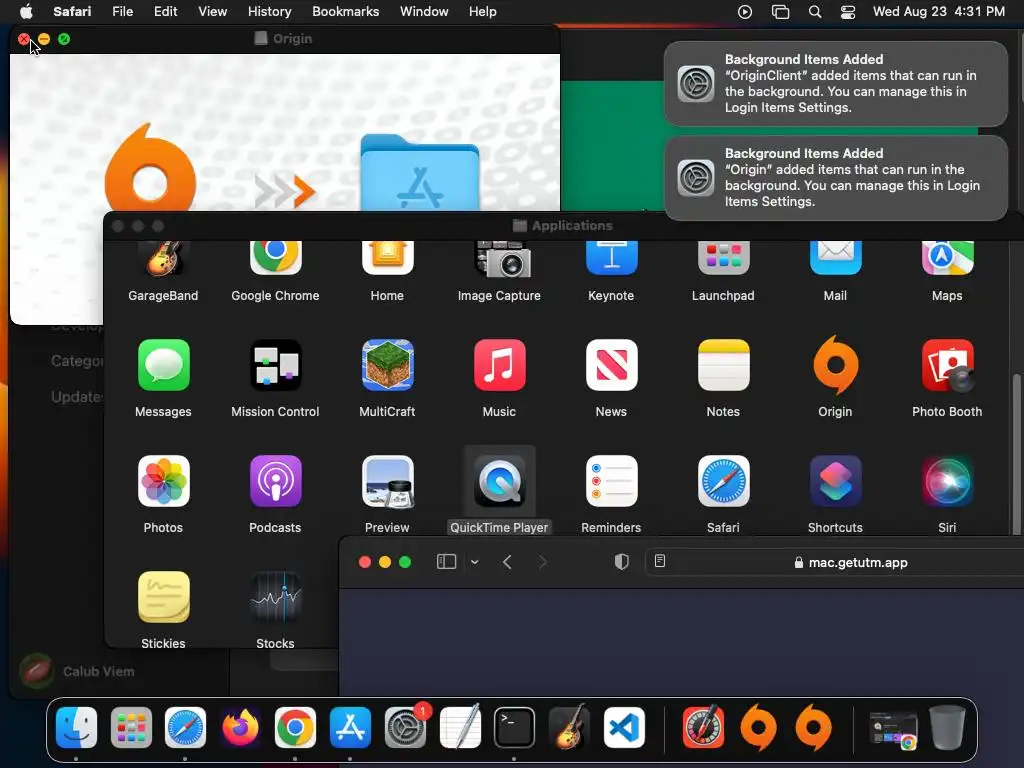The image size is (1024, 768).
Task: Open the File menu
Action: [122, 11]
